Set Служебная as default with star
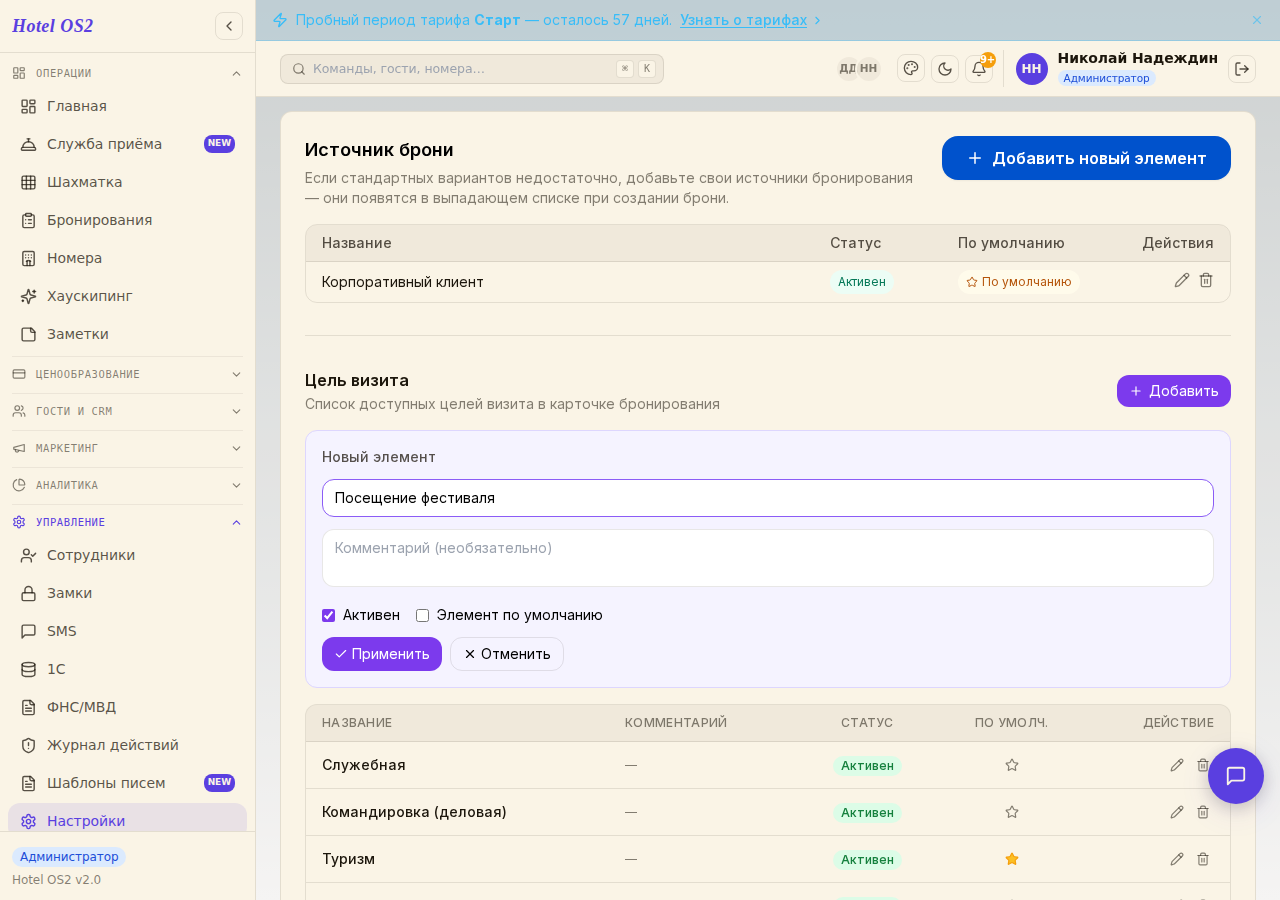 tap(1012, 765)
